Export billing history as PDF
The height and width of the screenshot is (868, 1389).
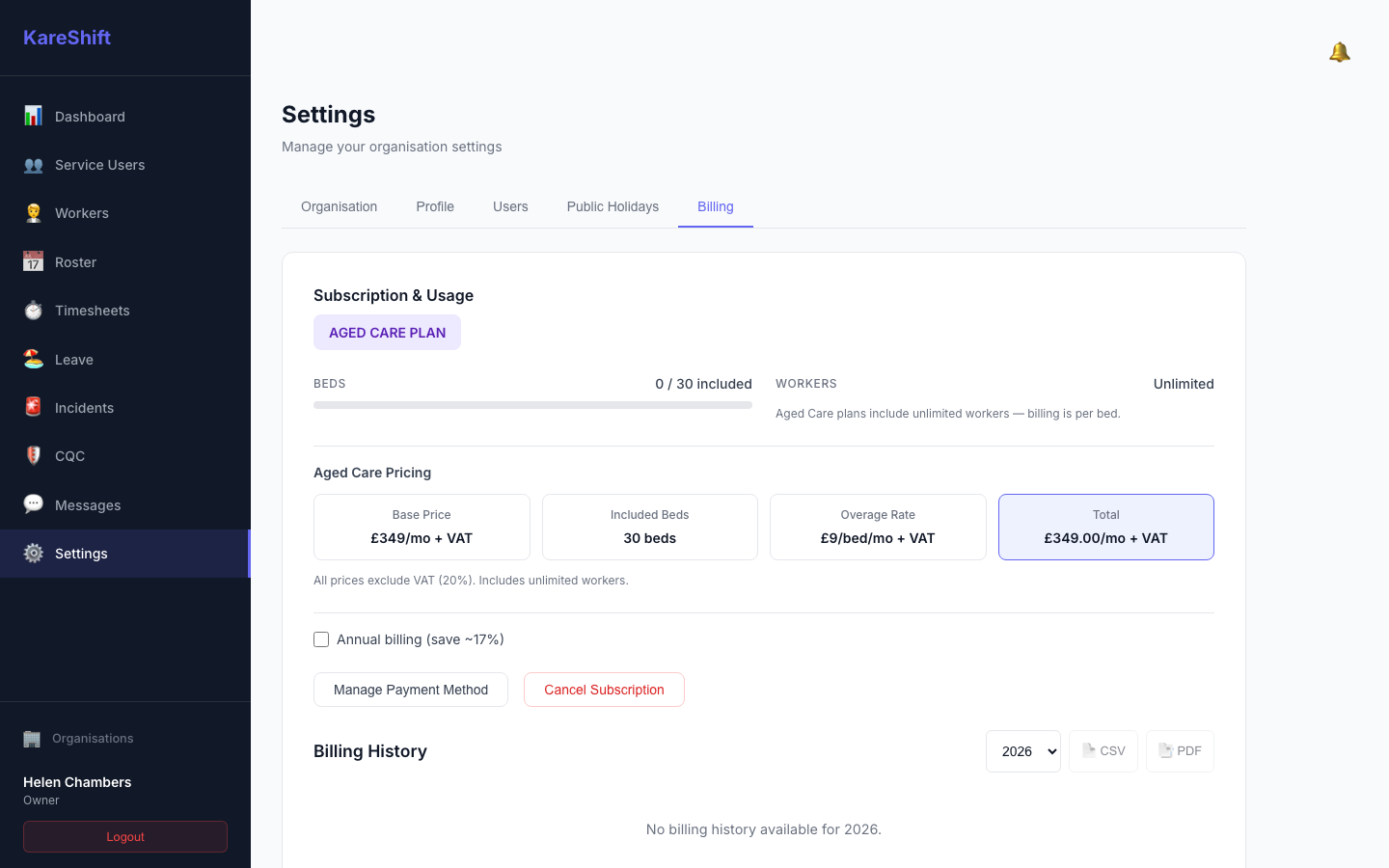point(1180,751)
